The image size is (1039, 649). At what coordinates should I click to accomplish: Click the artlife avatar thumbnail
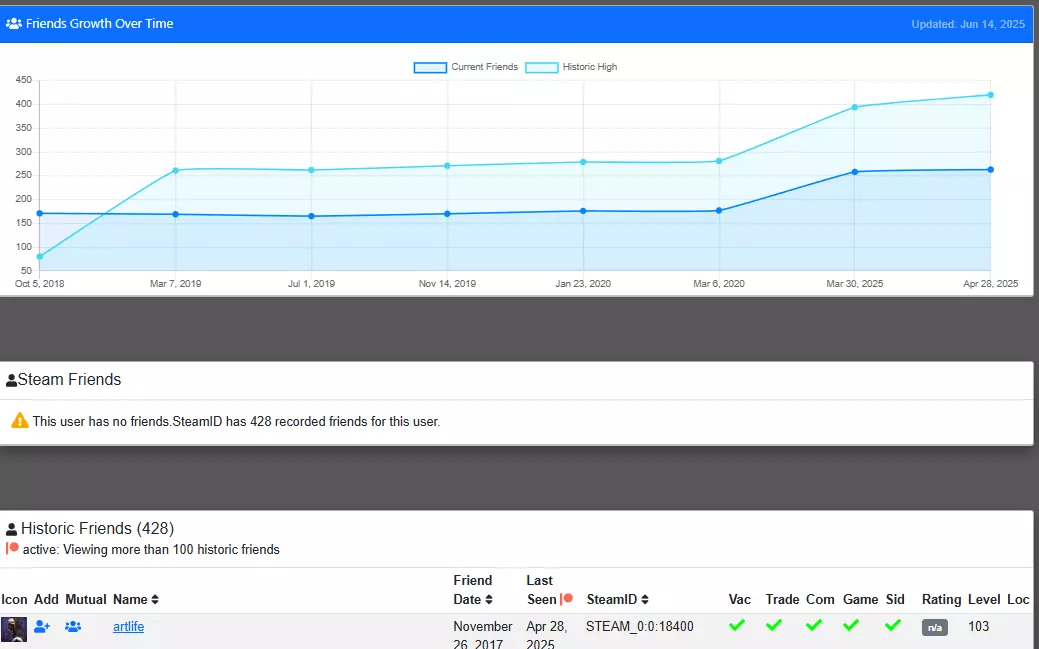pyautogui.click(x=14, y=629)
